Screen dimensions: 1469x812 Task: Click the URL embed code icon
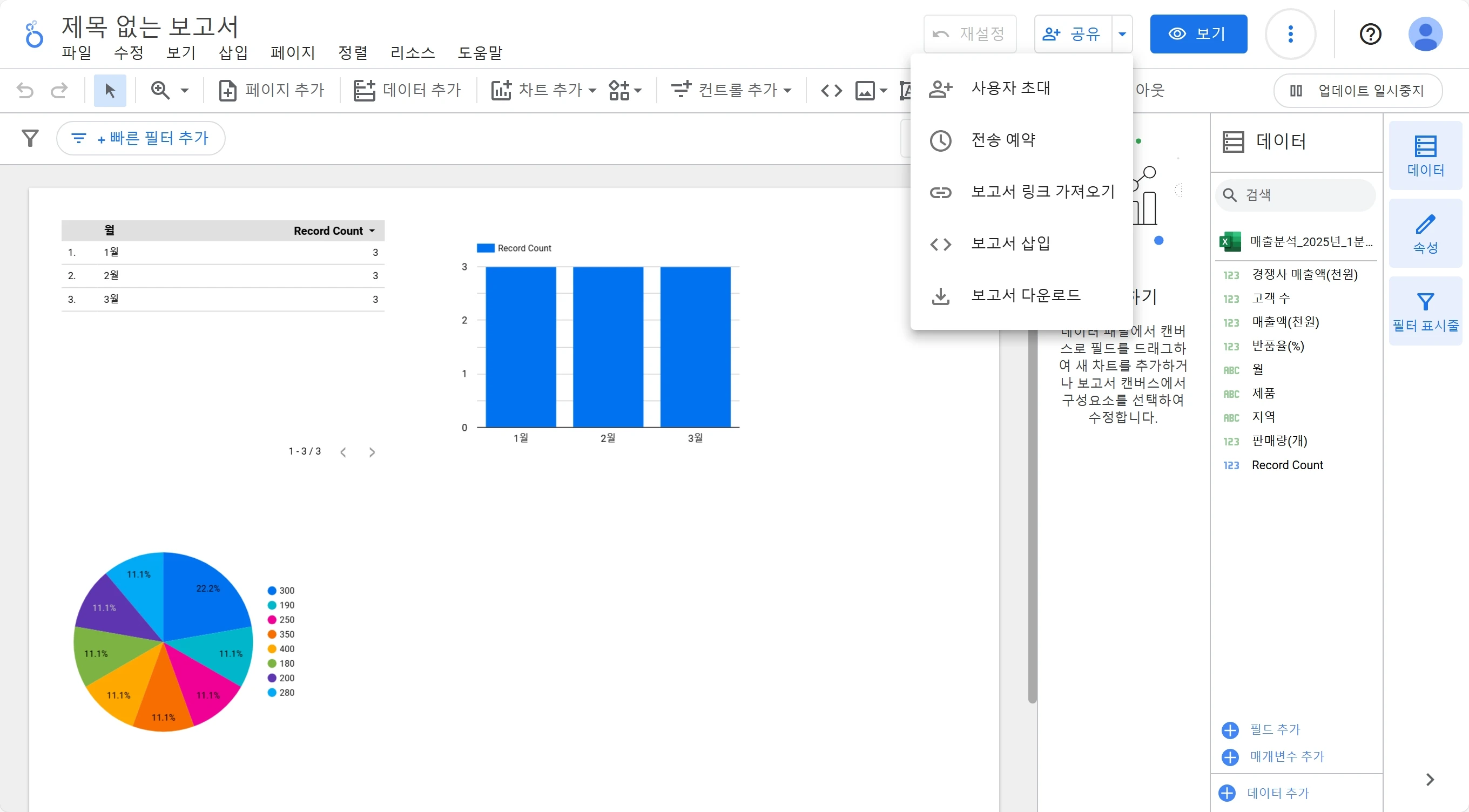[831, 90]
